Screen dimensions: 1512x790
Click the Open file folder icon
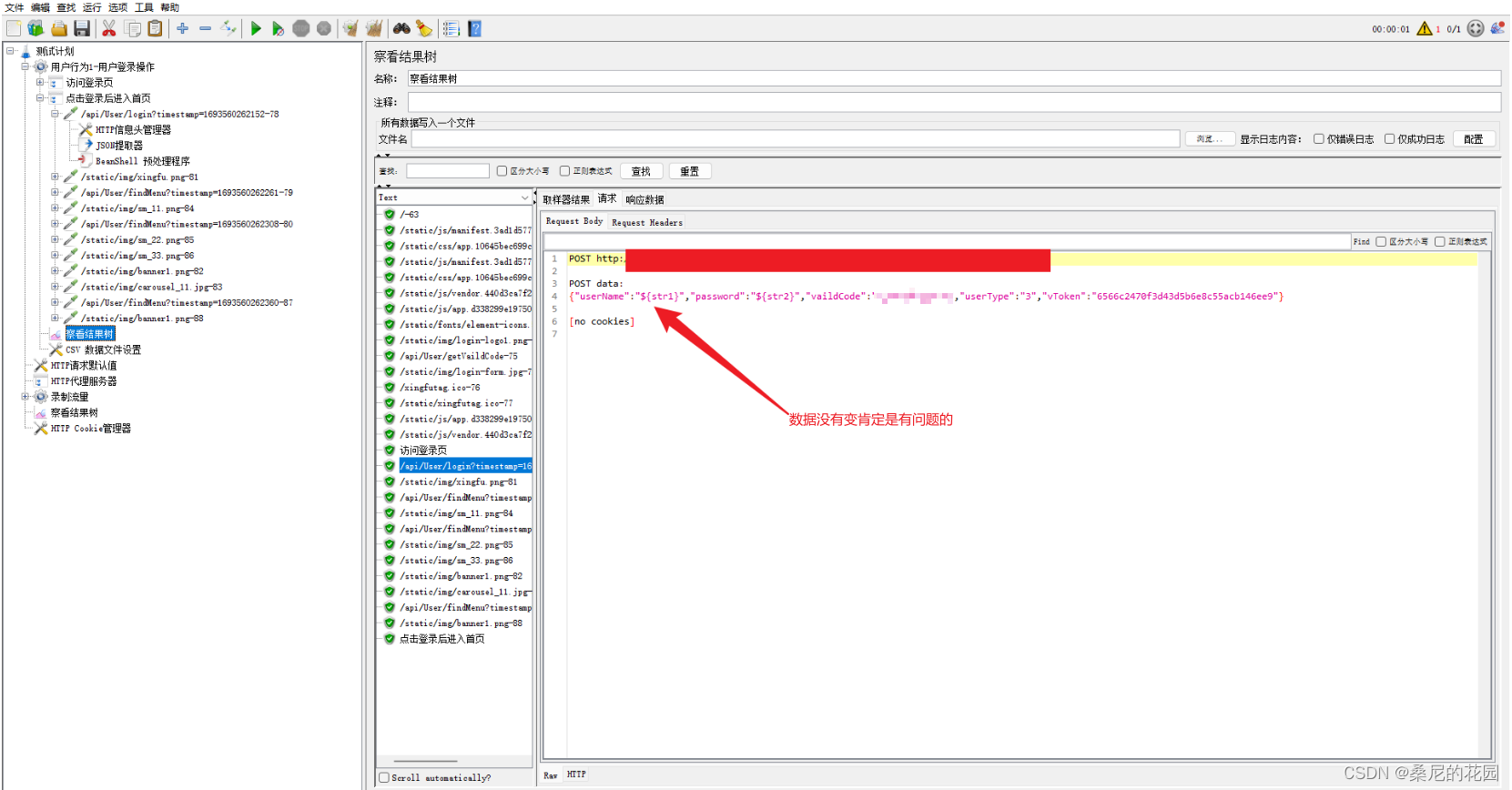pyautogui.click(x=59, y=29)
